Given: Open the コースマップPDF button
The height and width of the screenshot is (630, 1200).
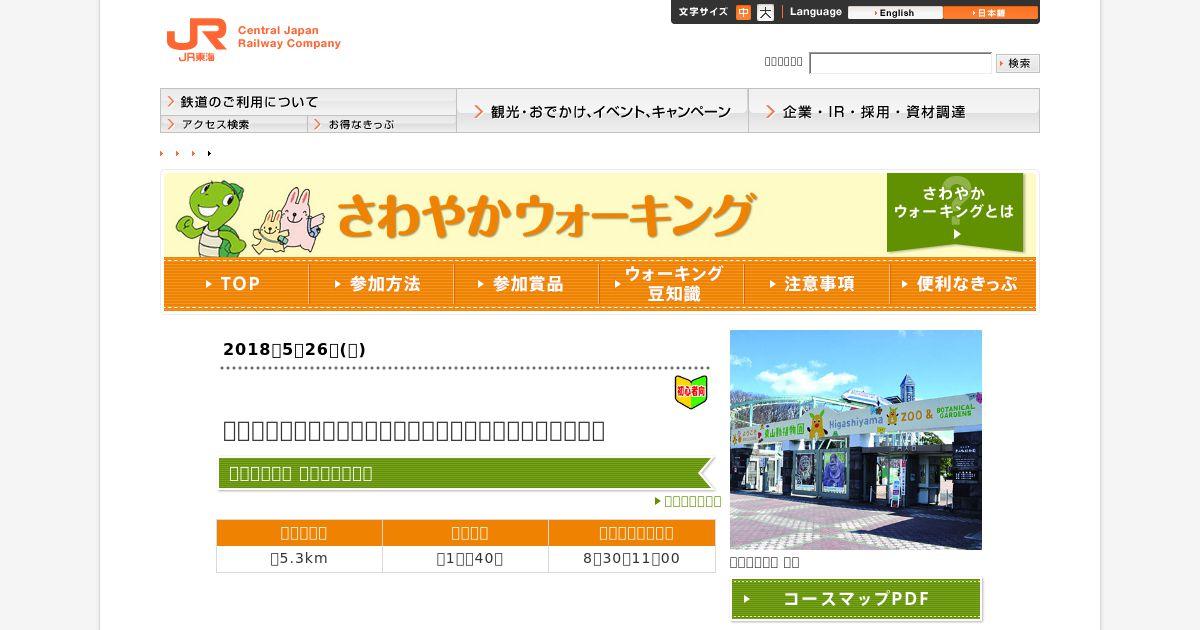Looking at the screenshot, I should coord(856,599).
